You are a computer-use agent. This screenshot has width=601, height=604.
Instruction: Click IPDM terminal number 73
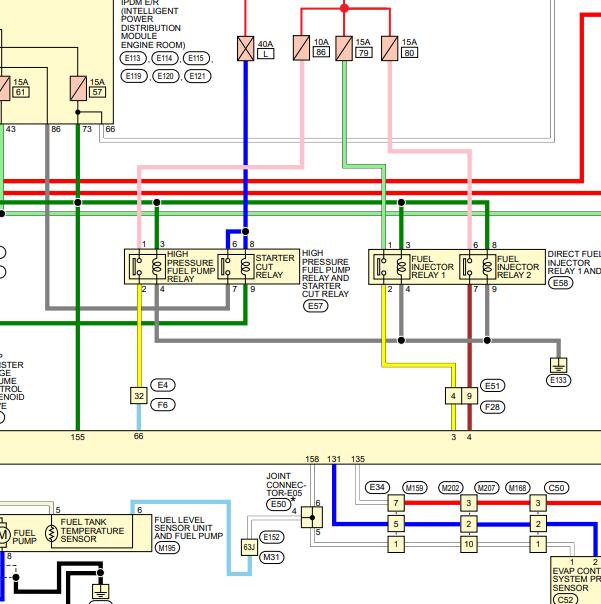pyautogui.click(x=87, y=129)
